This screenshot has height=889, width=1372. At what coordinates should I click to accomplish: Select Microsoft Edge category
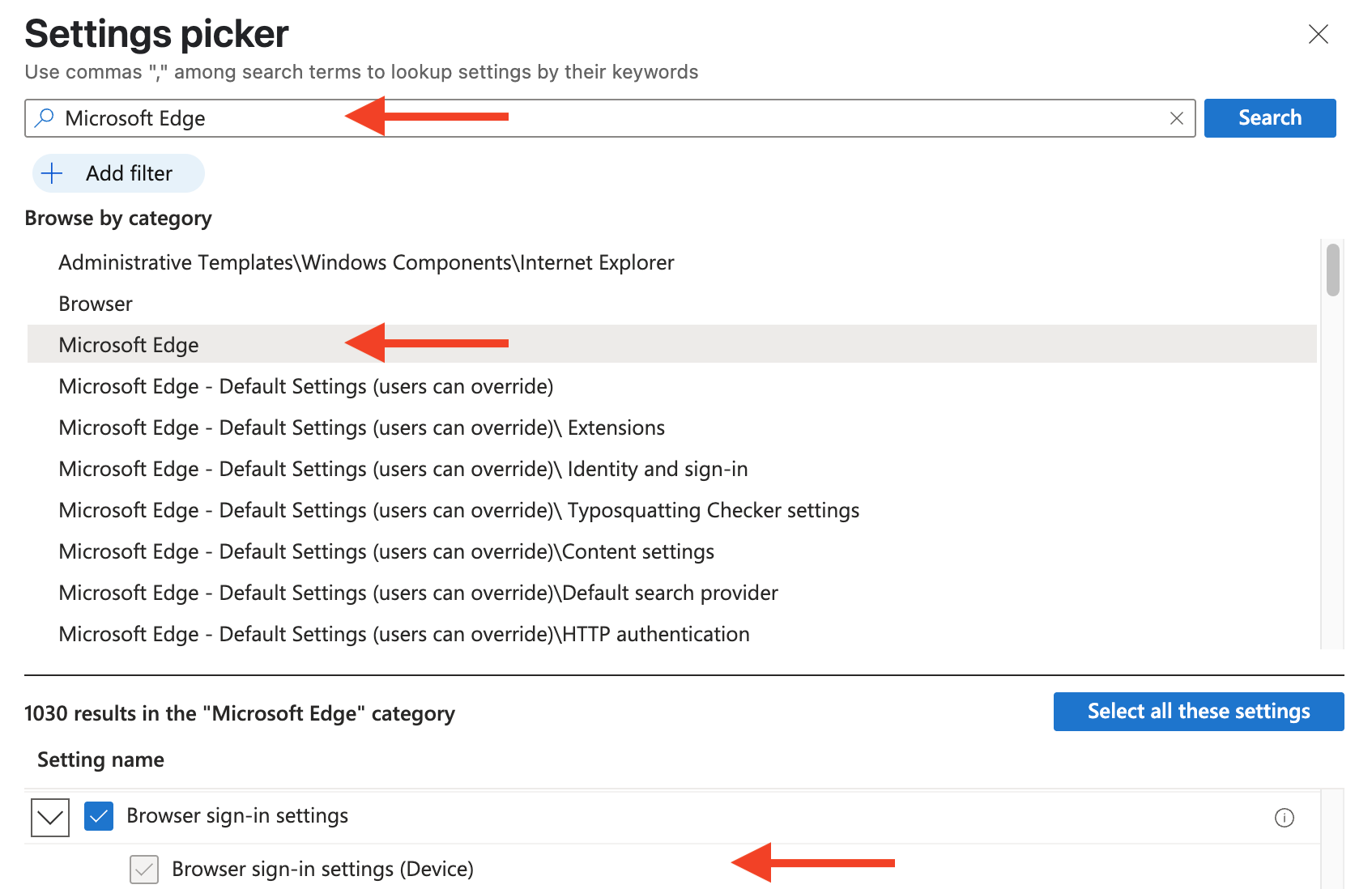click(129, 345)
